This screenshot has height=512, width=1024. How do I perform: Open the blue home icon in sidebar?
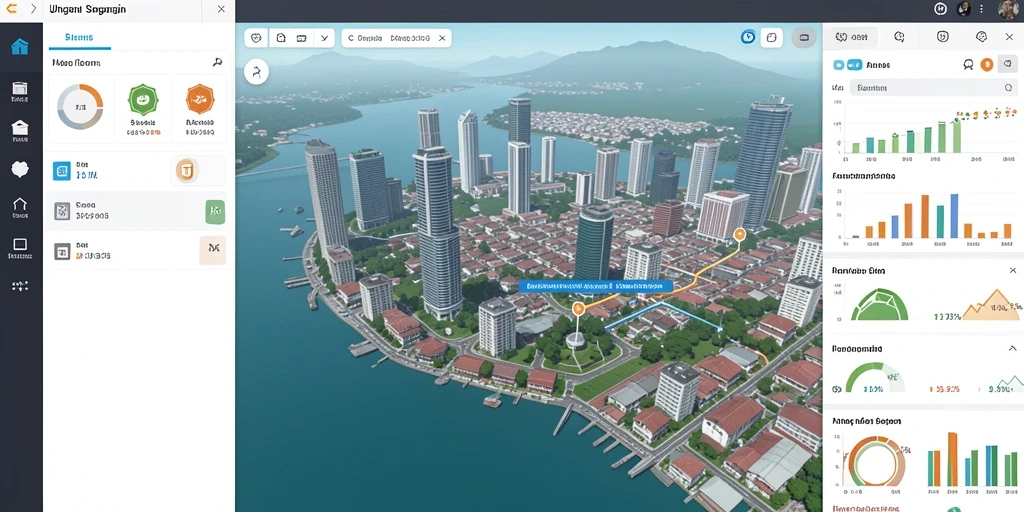pyautogui.click(x=20, y=46)
